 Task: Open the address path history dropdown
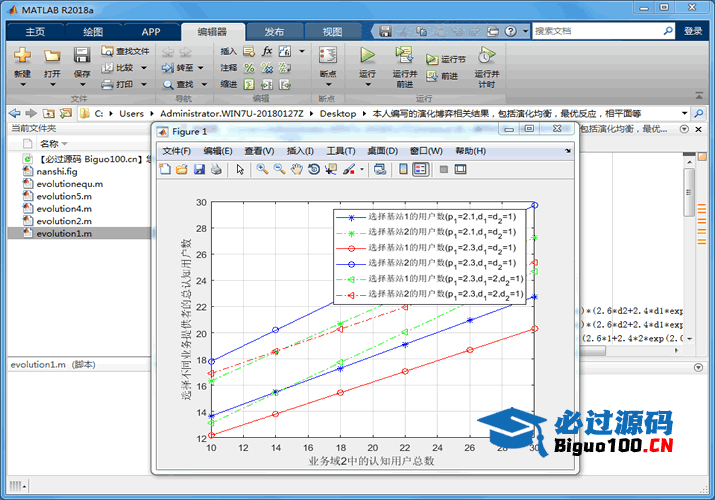(x=684, y=113)
